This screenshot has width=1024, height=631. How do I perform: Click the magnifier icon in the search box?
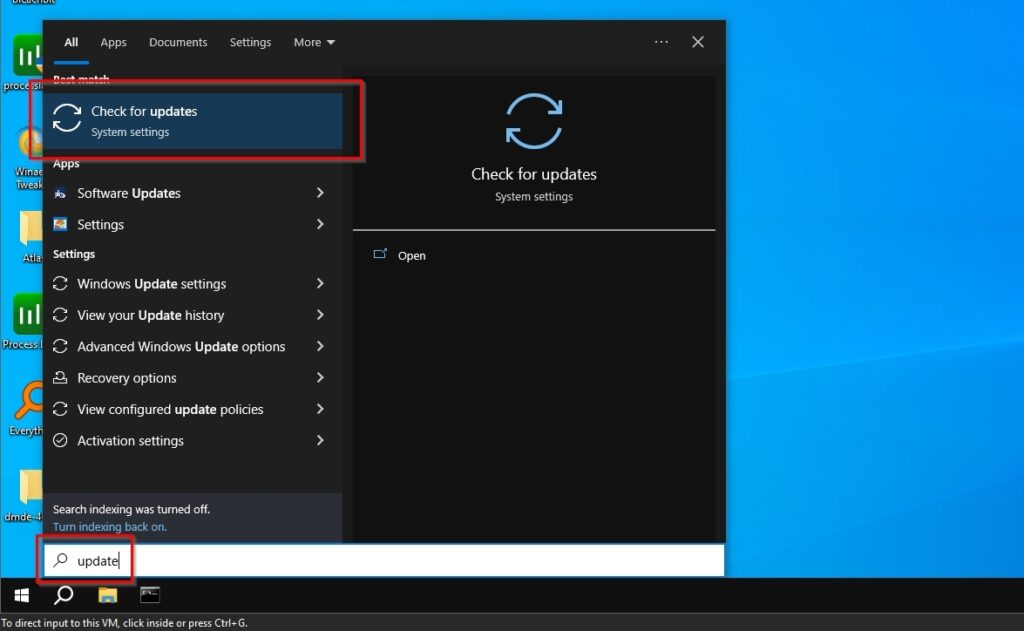[x=62, y=560]
